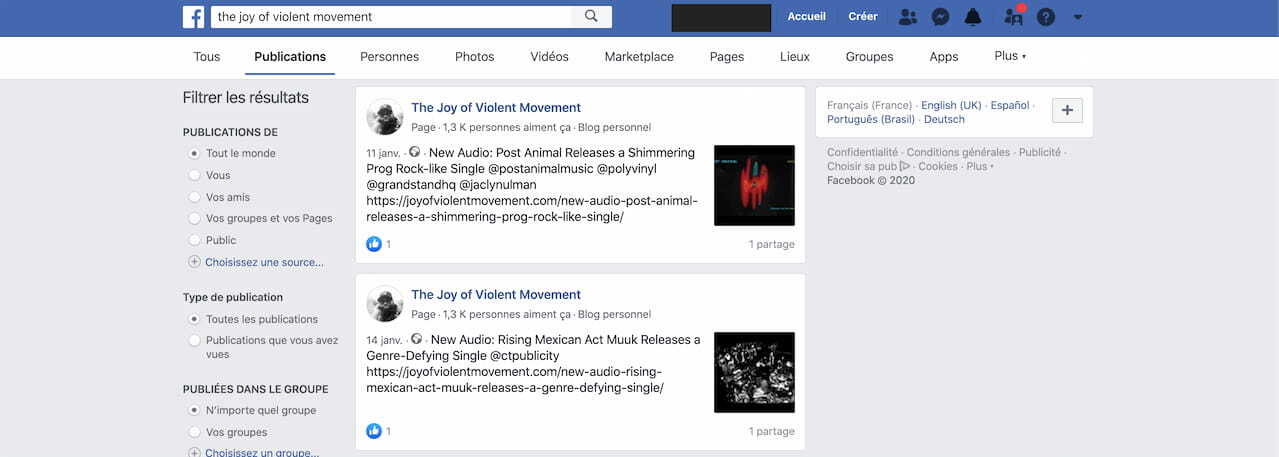
Task: Switch to the Marketplace tab
Action: pos(639,57)
